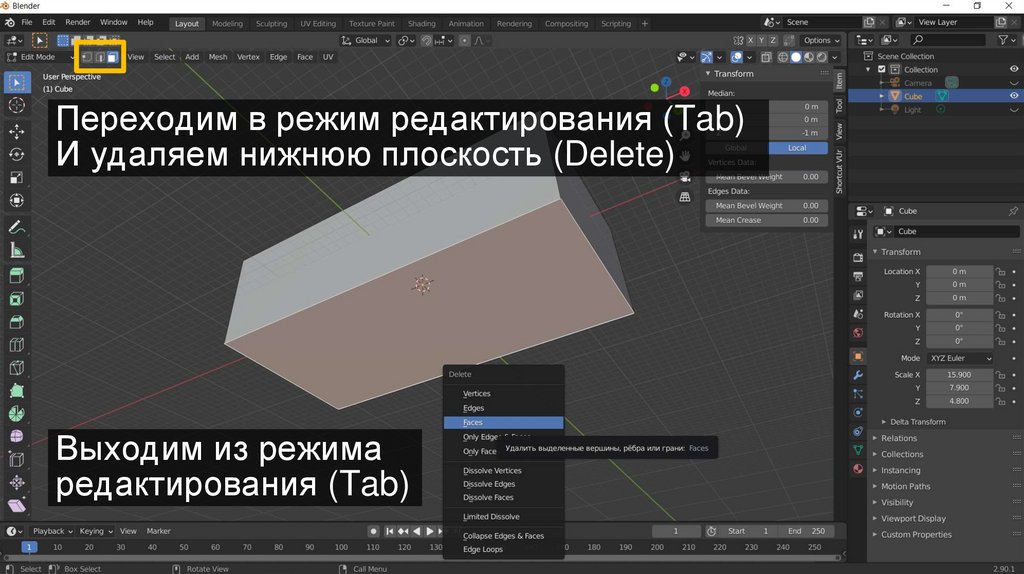Viewport: 1024px width, 574px height.
Task: Select the Loop Cut tool
Action: [16, 345]
